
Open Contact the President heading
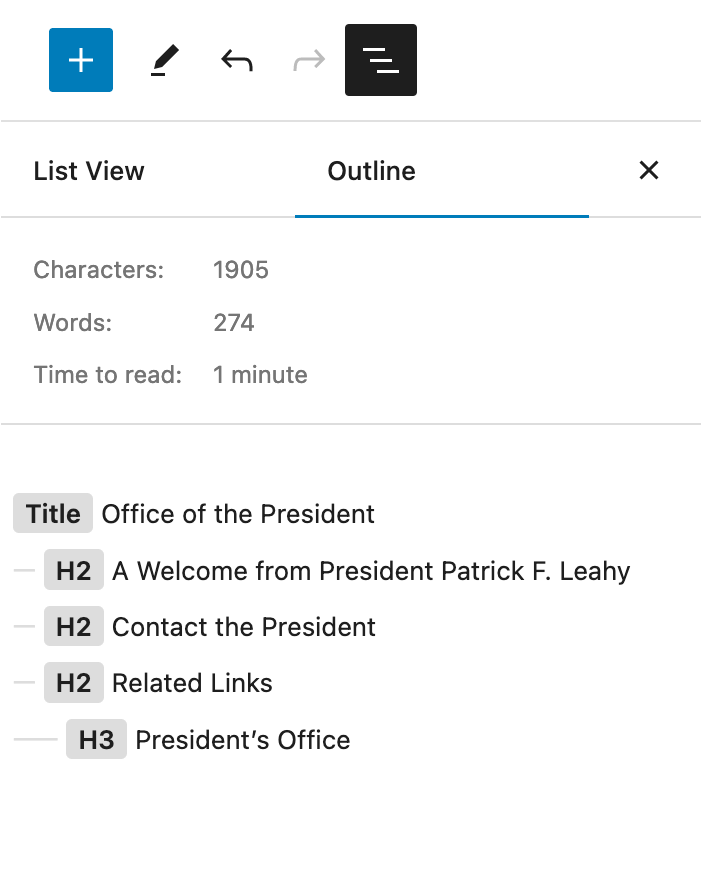(x=244, y=627)
